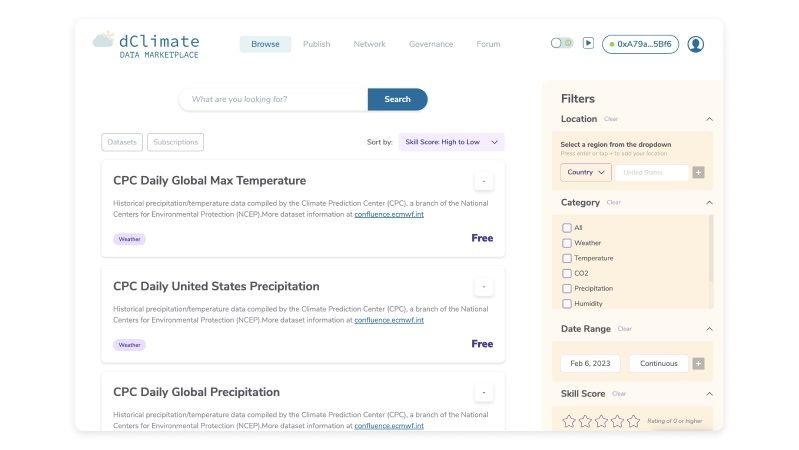Collapse the Location filter section
The image size is (799, 450).
point(709,119)
